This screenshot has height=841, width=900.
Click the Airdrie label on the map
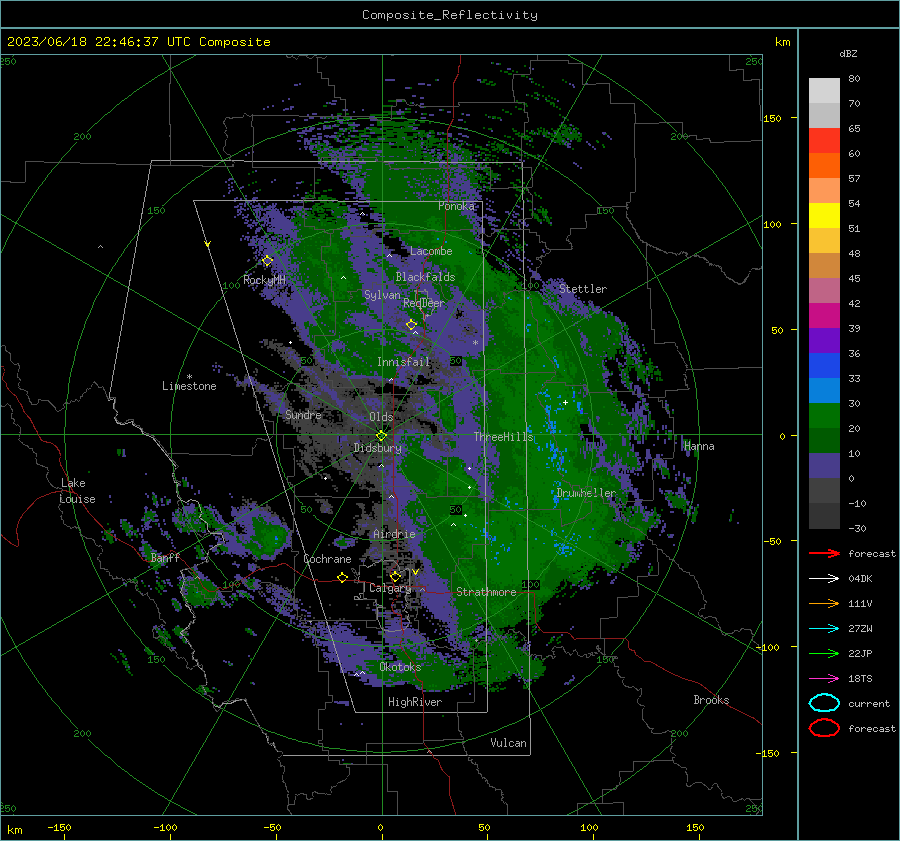click(x=394, y=534)
